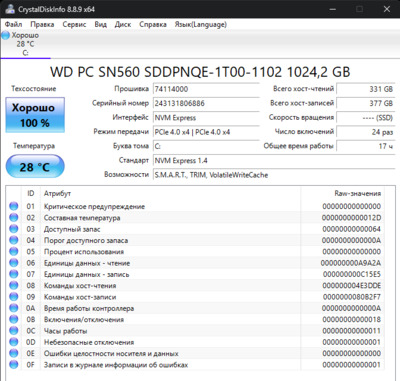The width and height of the screenshot is (400, 381).
Task: Click the status circle next to Критическое предупреждение
Action: [14, 206]
